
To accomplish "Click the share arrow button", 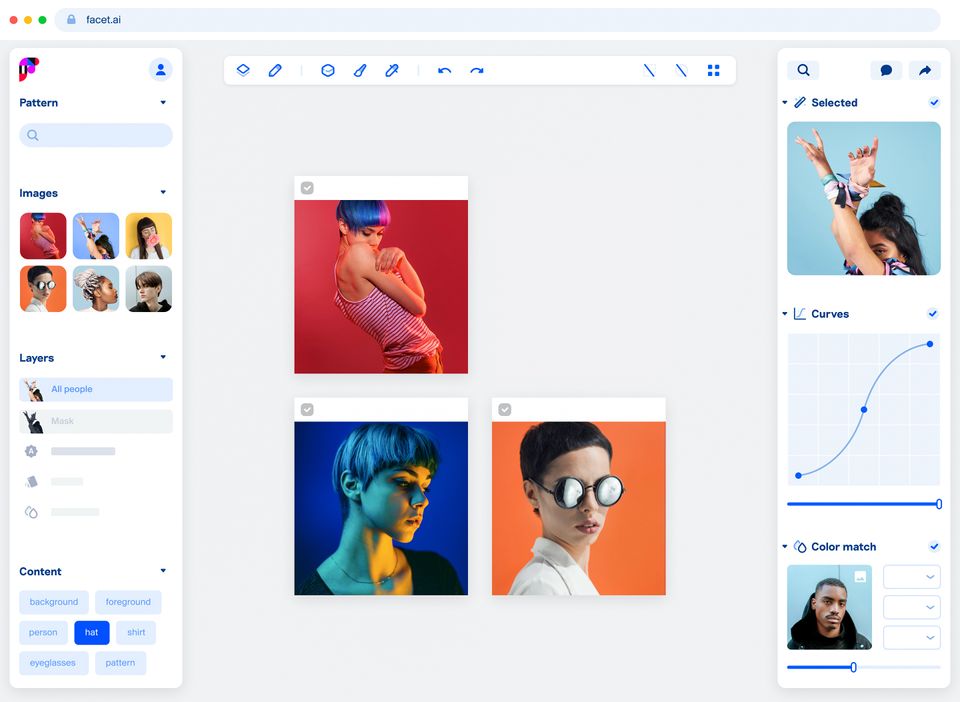I will pos(924,70).
